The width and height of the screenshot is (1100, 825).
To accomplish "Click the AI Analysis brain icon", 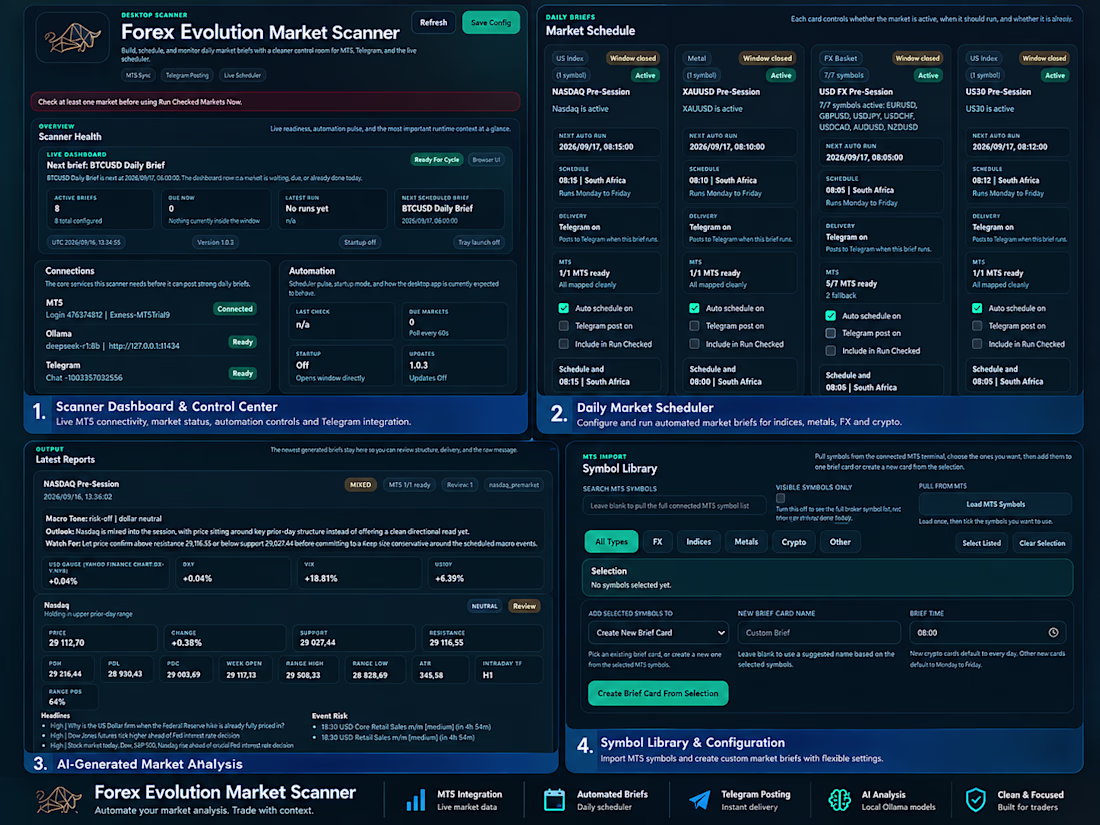I will pyautogui.click(x=839, y=800).
